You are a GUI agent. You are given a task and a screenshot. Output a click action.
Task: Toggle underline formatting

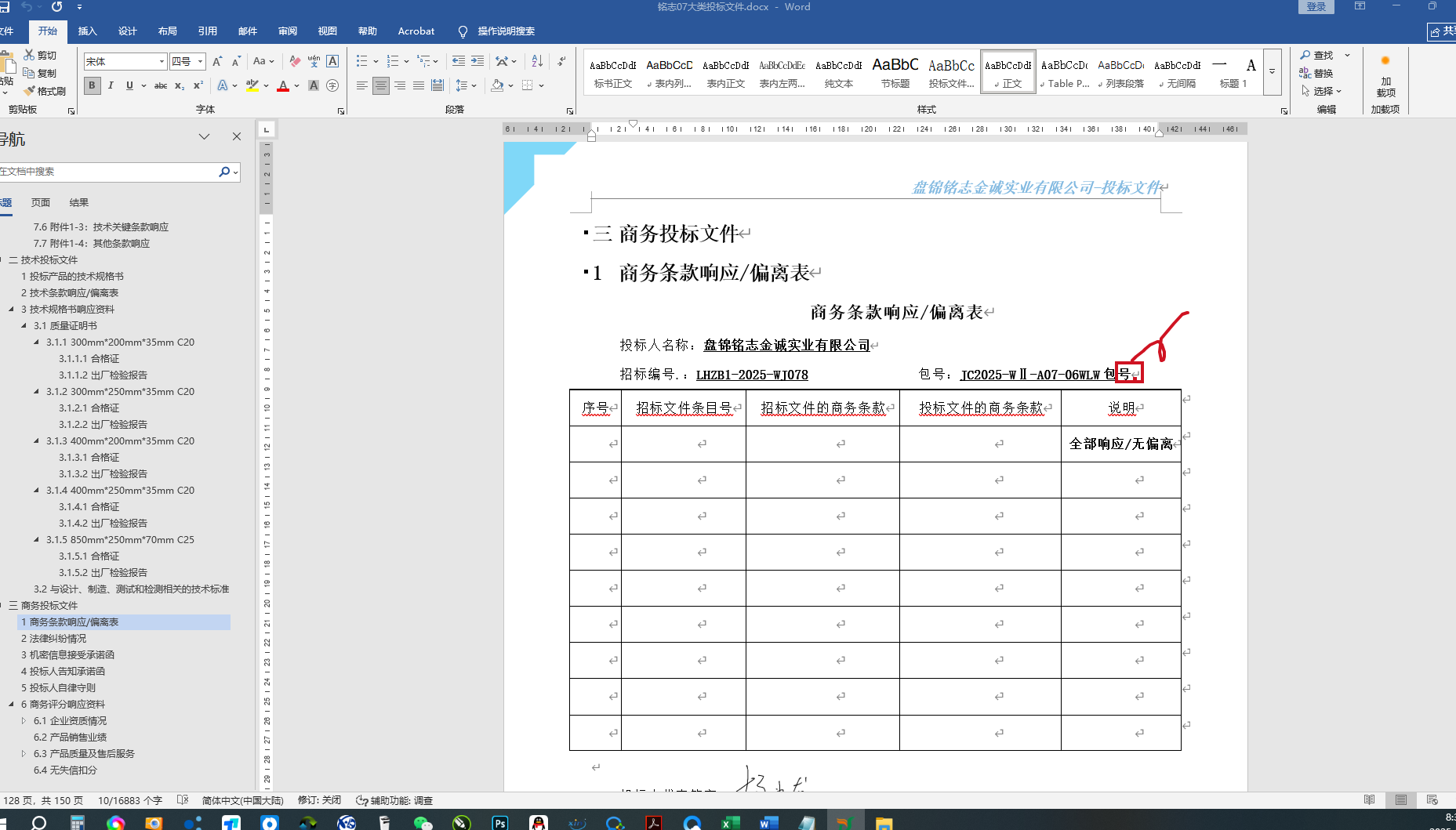[x=129, y=85]
